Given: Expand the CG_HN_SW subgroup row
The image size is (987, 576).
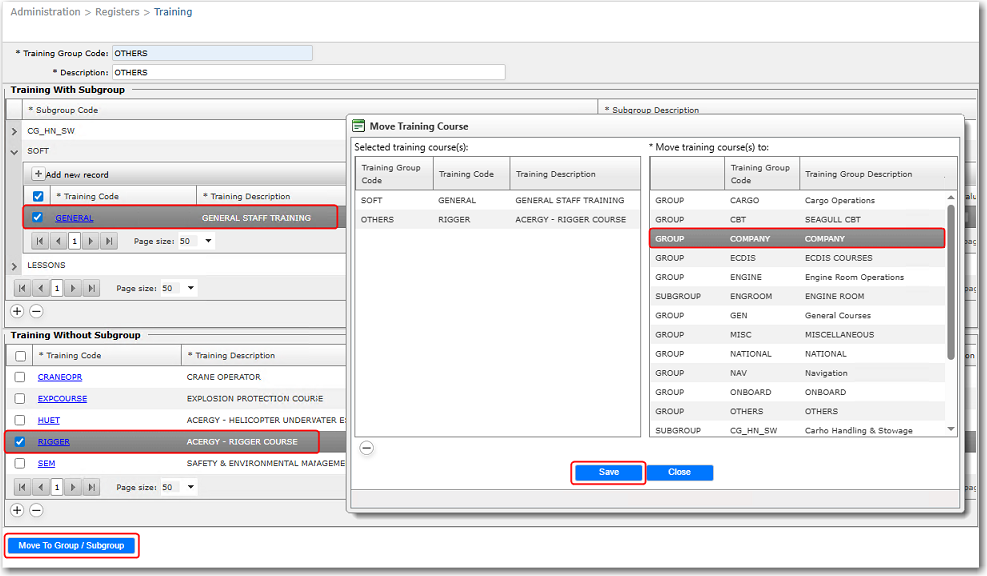Looking at the screenshot, I should (14, 131).
